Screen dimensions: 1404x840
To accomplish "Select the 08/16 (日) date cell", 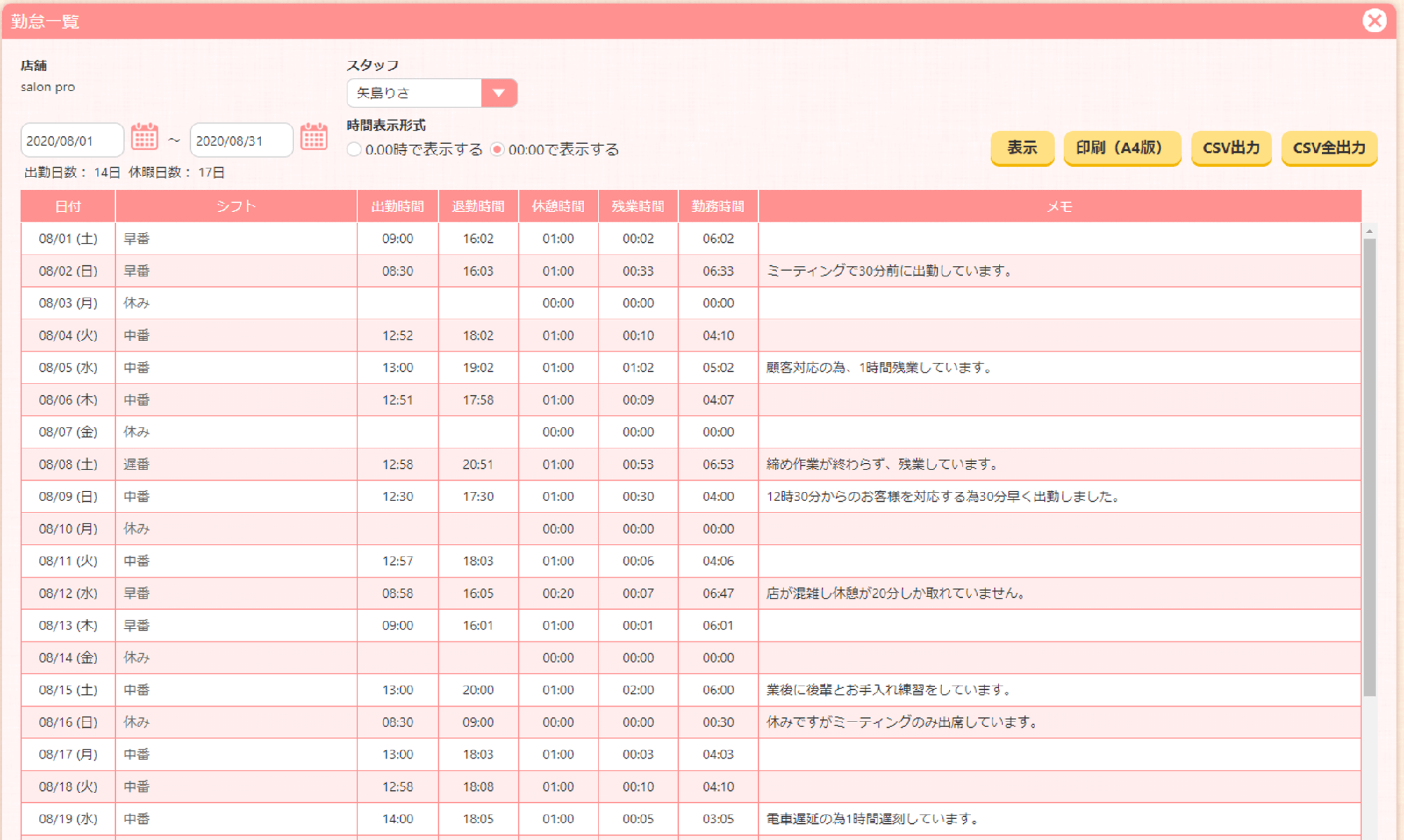I will tap(68, 722).
